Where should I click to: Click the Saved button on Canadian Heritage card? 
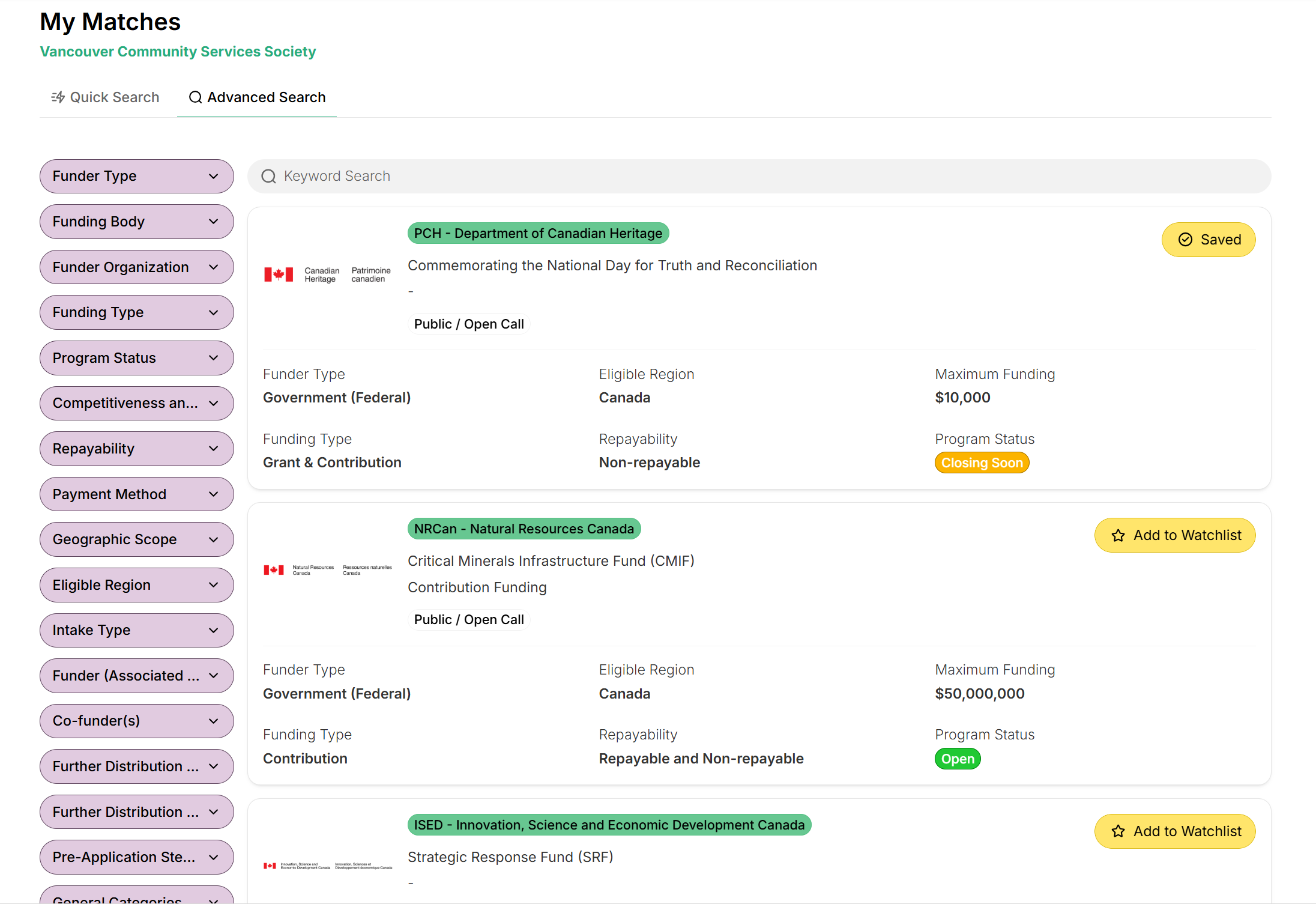(1209, 240)
